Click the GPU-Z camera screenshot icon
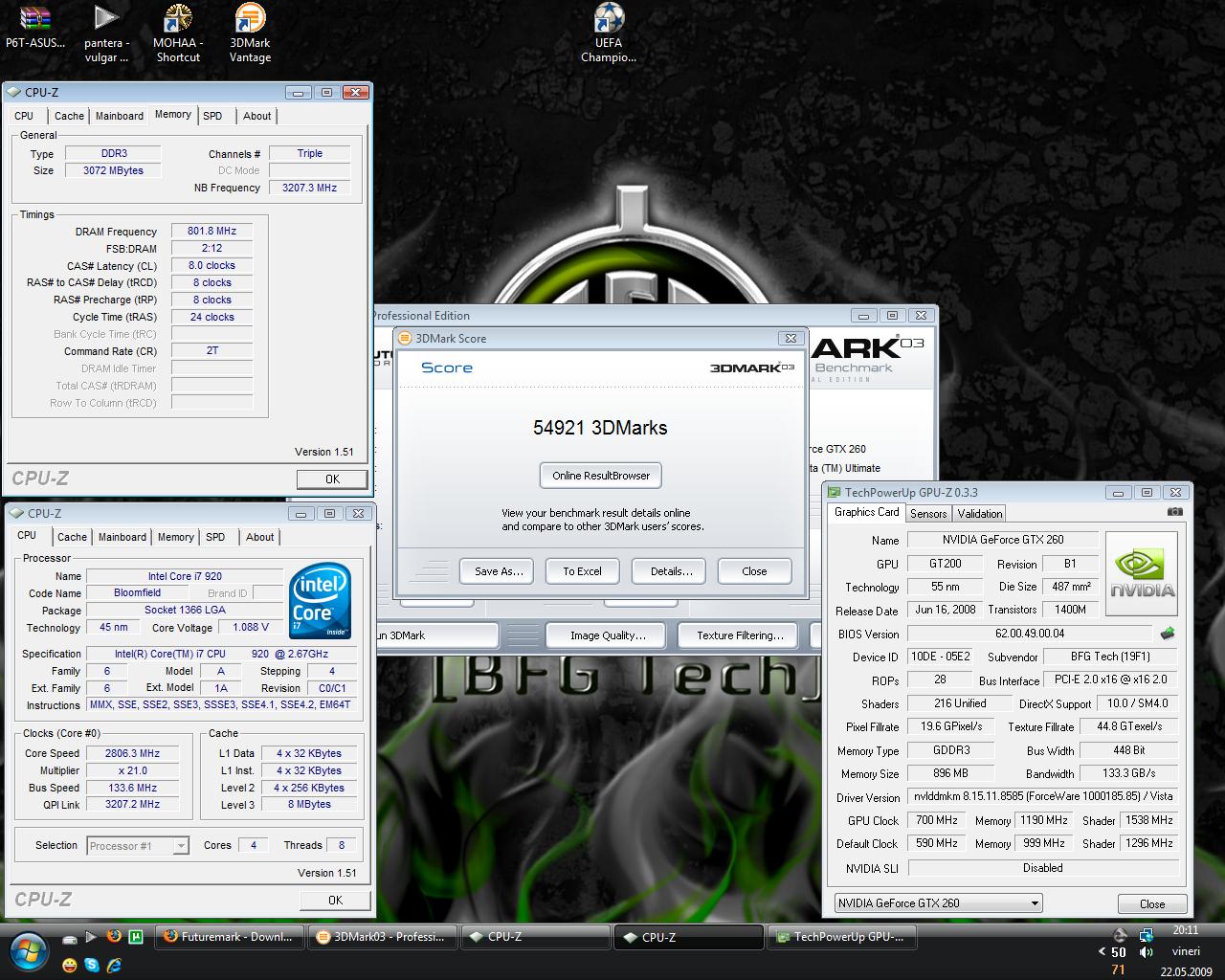1225x980 pixels. pos(1174,512)
